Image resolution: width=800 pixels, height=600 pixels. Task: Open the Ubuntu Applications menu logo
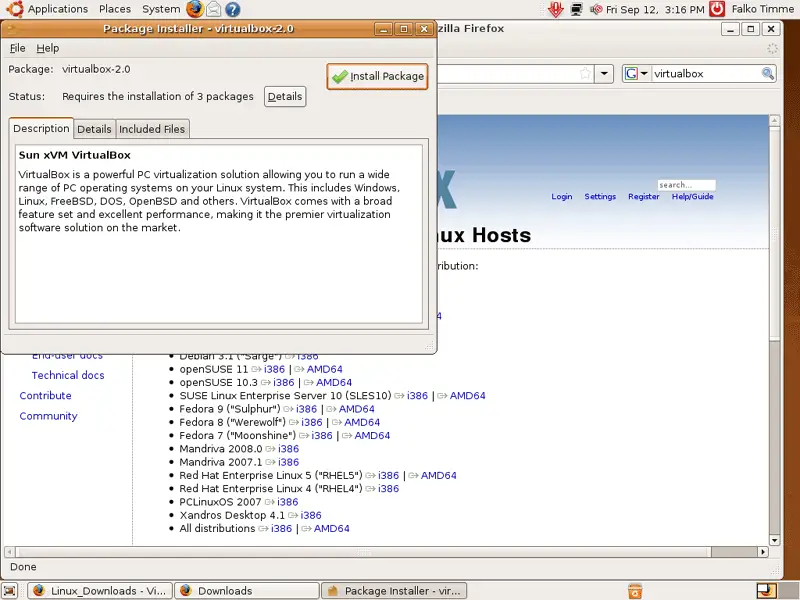(15, 9)
